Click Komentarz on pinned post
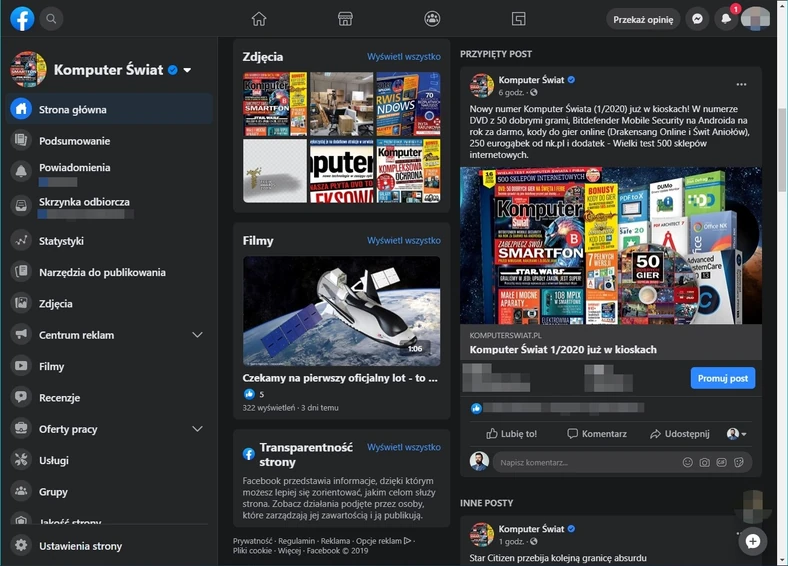 tap(597, 434)
